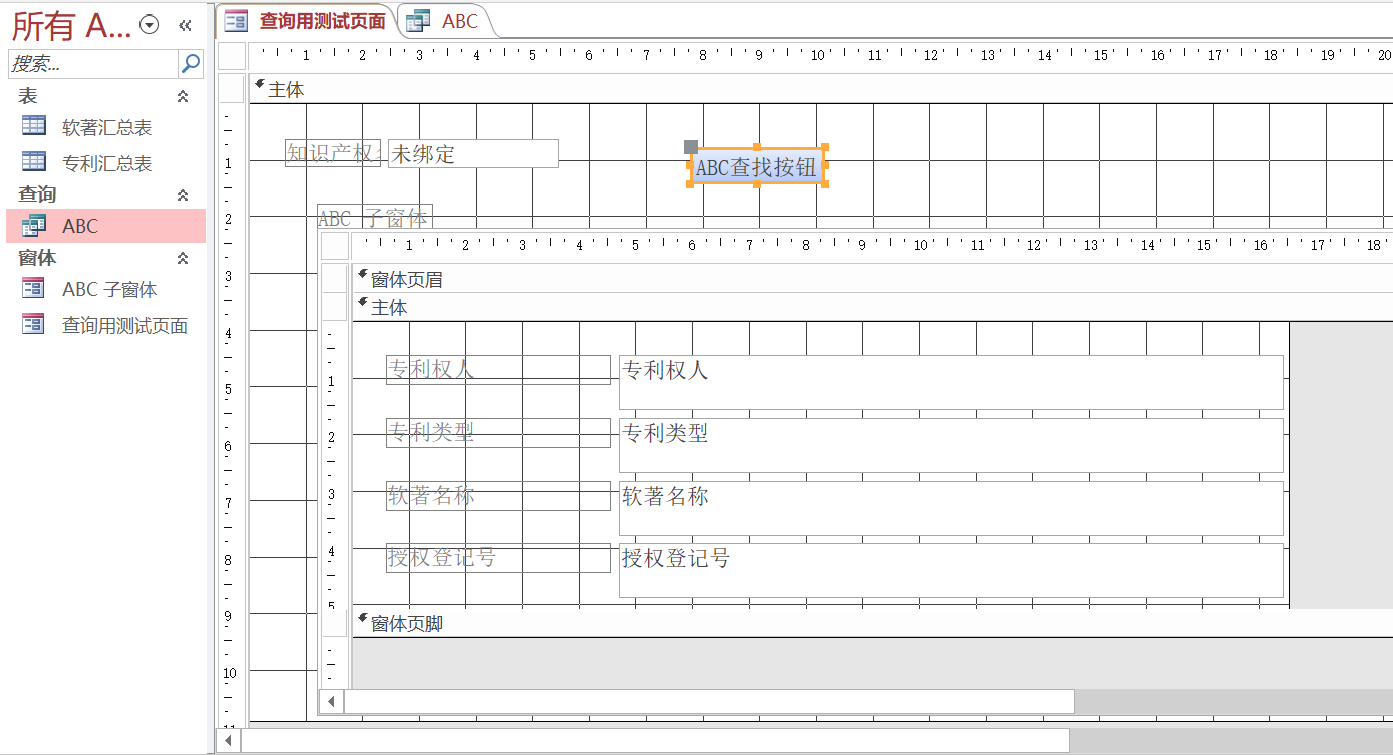
Task: Select the 授权登记号 text box
Action: [951, 570]
